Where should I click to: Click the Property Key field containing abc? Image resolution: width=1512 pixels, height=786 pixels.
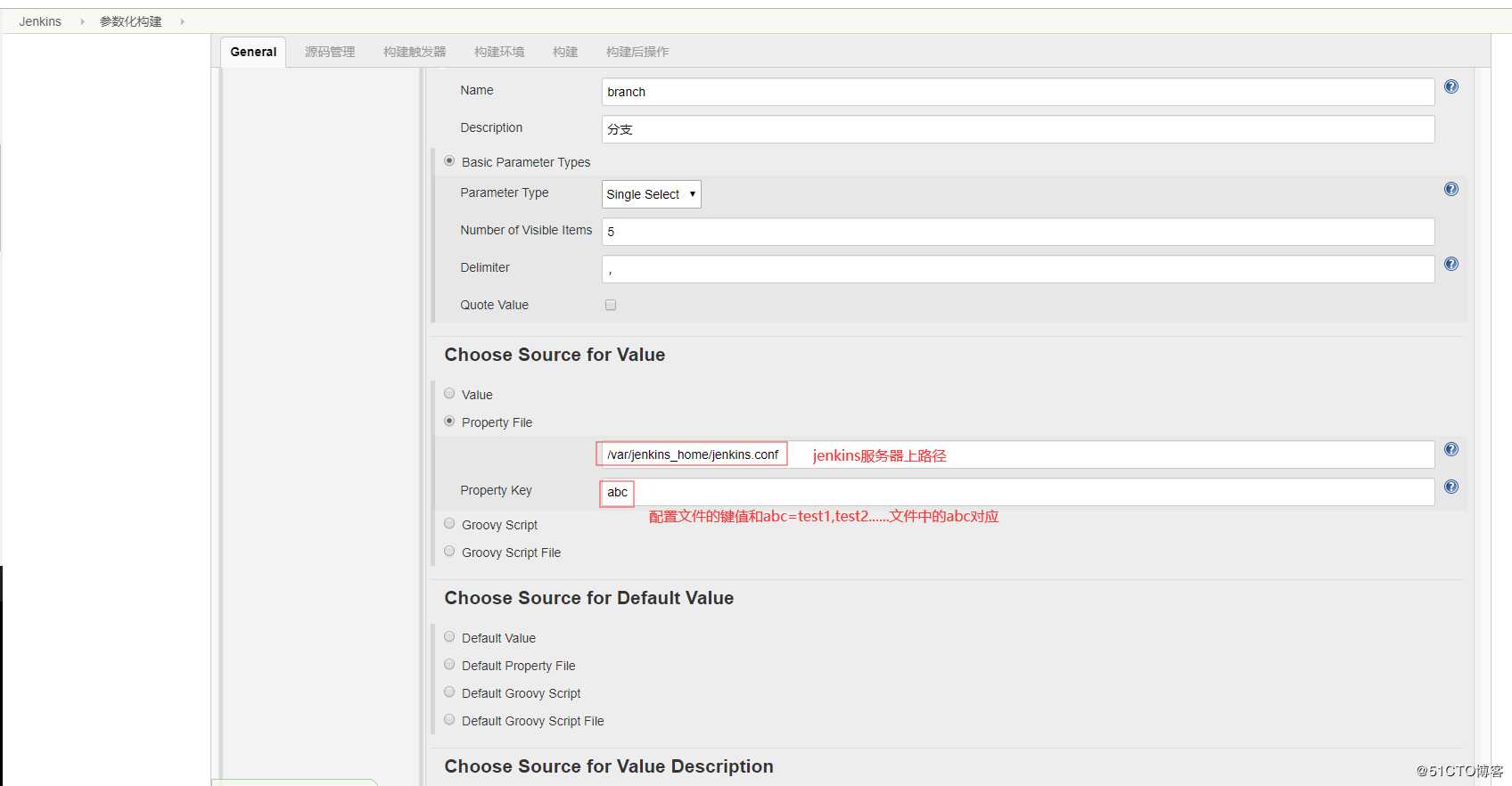[1018, 492]
